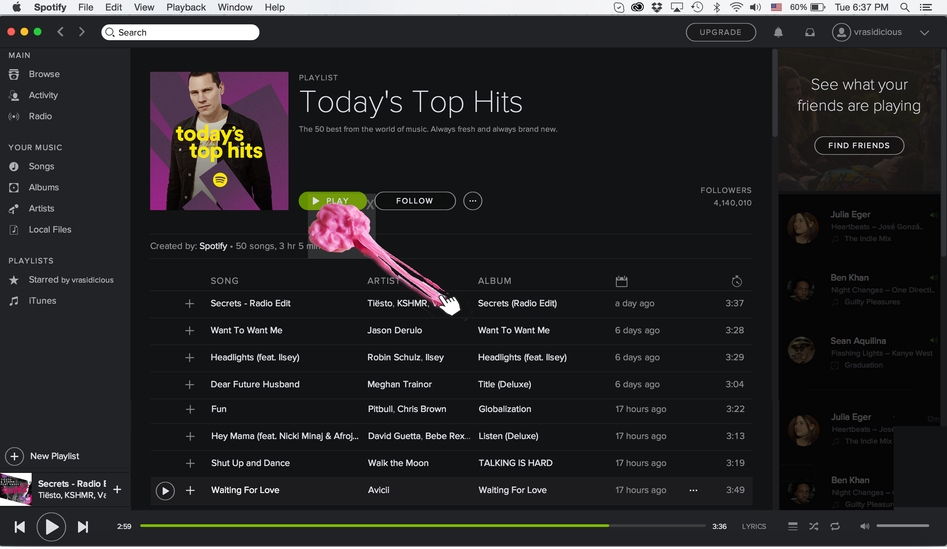Viewport: 947px width, 549px height.
Task: Navigate back with the left arrow
Action: coord(60,32)
